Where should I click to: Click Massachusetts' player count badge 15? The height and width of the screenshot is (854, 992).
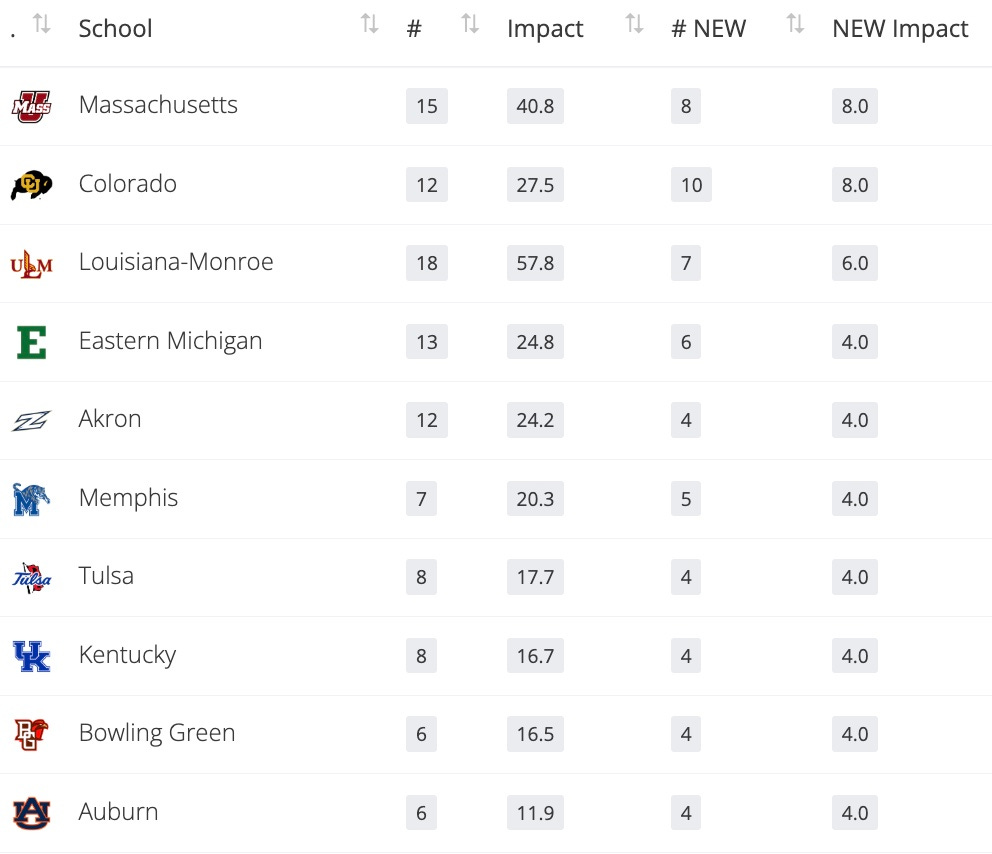[x=427, y=106]
